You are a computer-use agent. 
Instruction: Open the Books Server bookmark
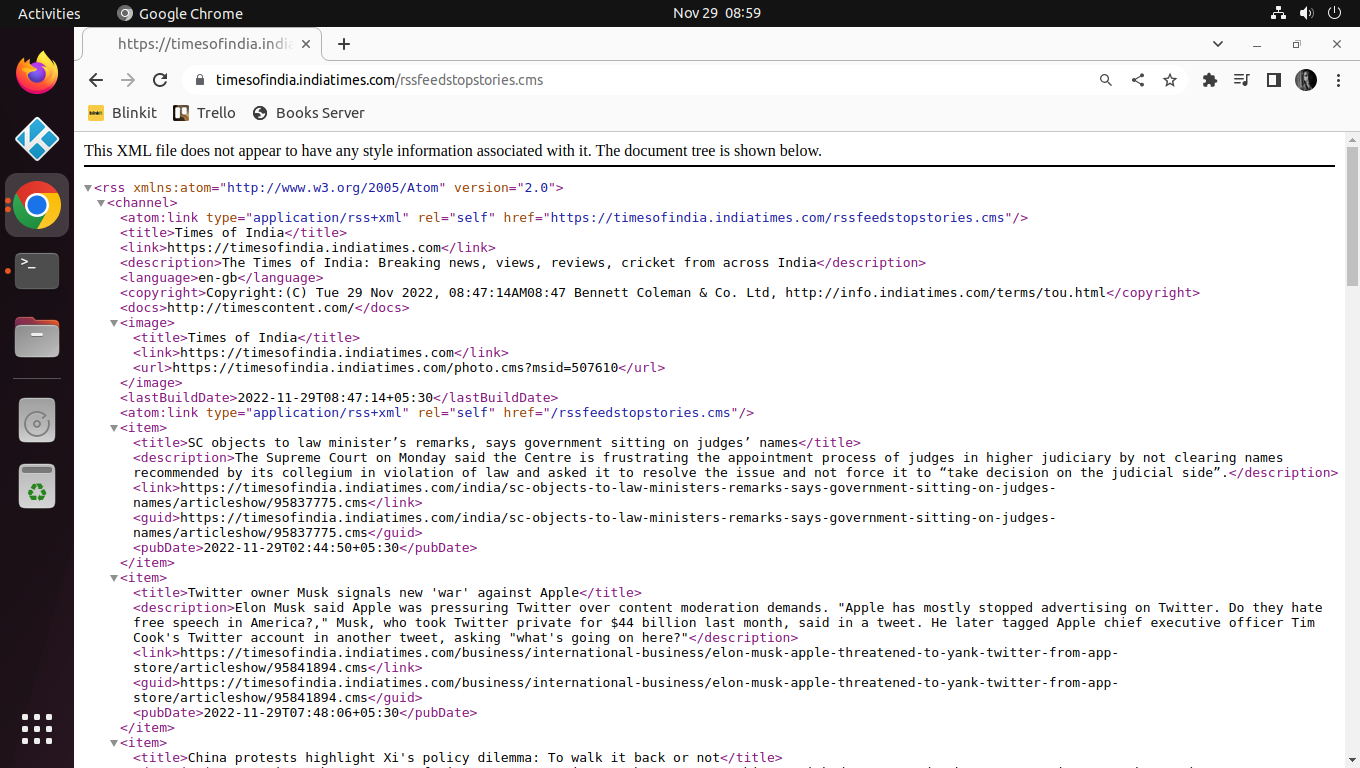[308, 112]
